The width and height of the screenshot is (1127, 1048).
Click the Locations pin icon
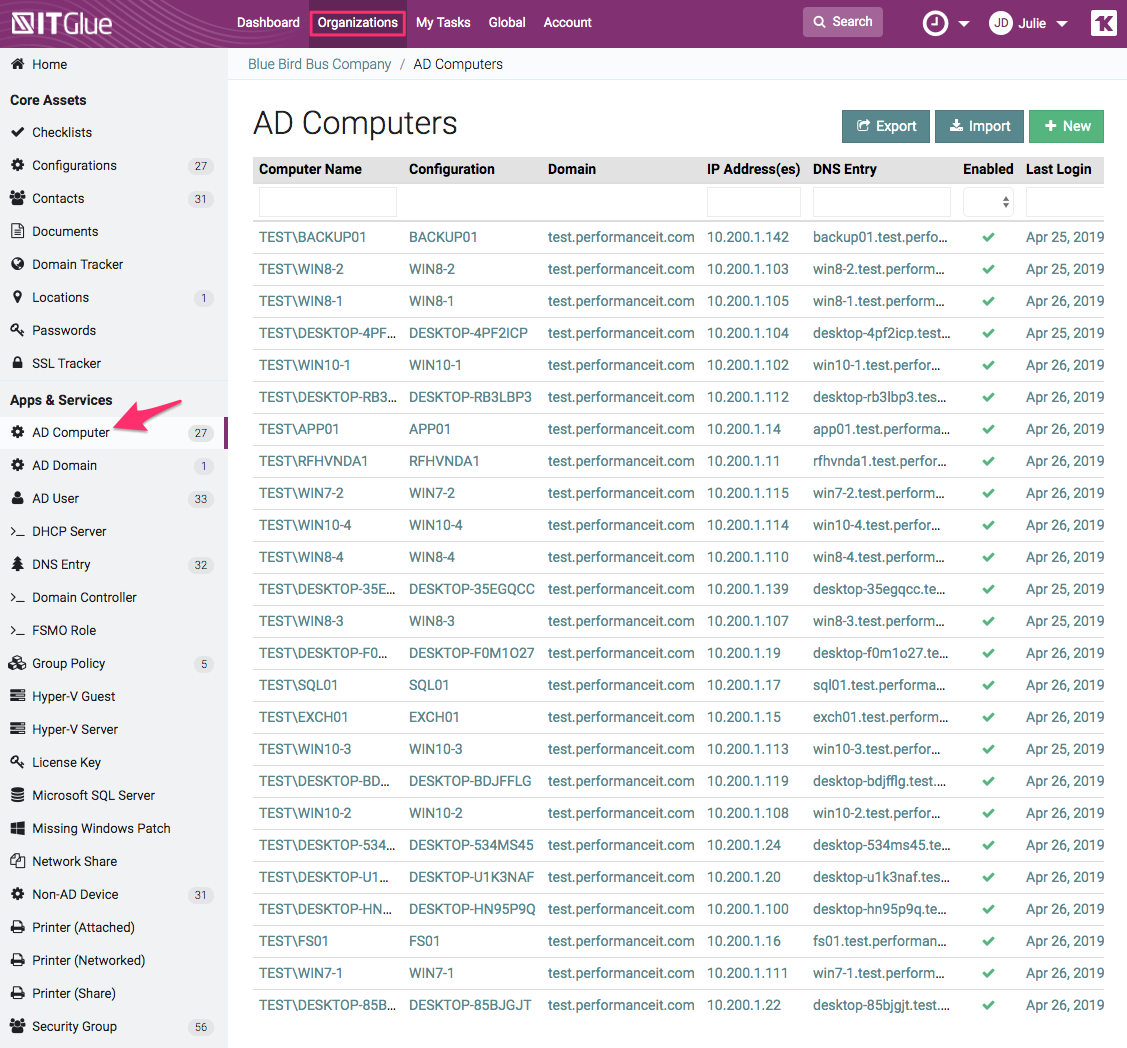click(17, 298)
